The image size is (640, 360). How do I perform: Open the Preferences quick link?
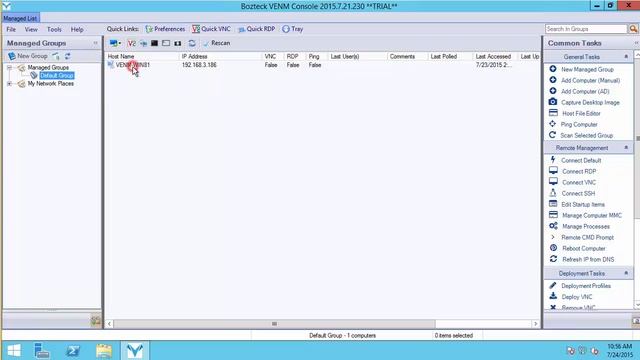[165, 29]
